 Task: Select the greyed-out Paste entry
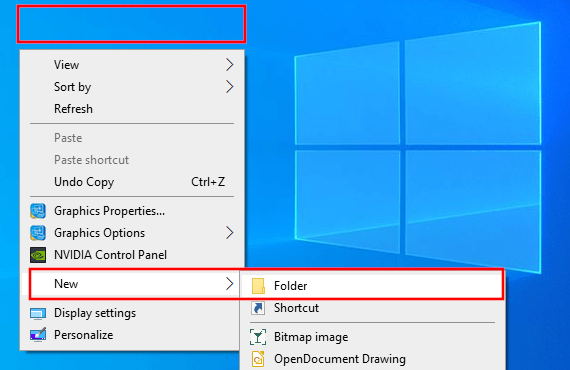[x=132, y=138]
